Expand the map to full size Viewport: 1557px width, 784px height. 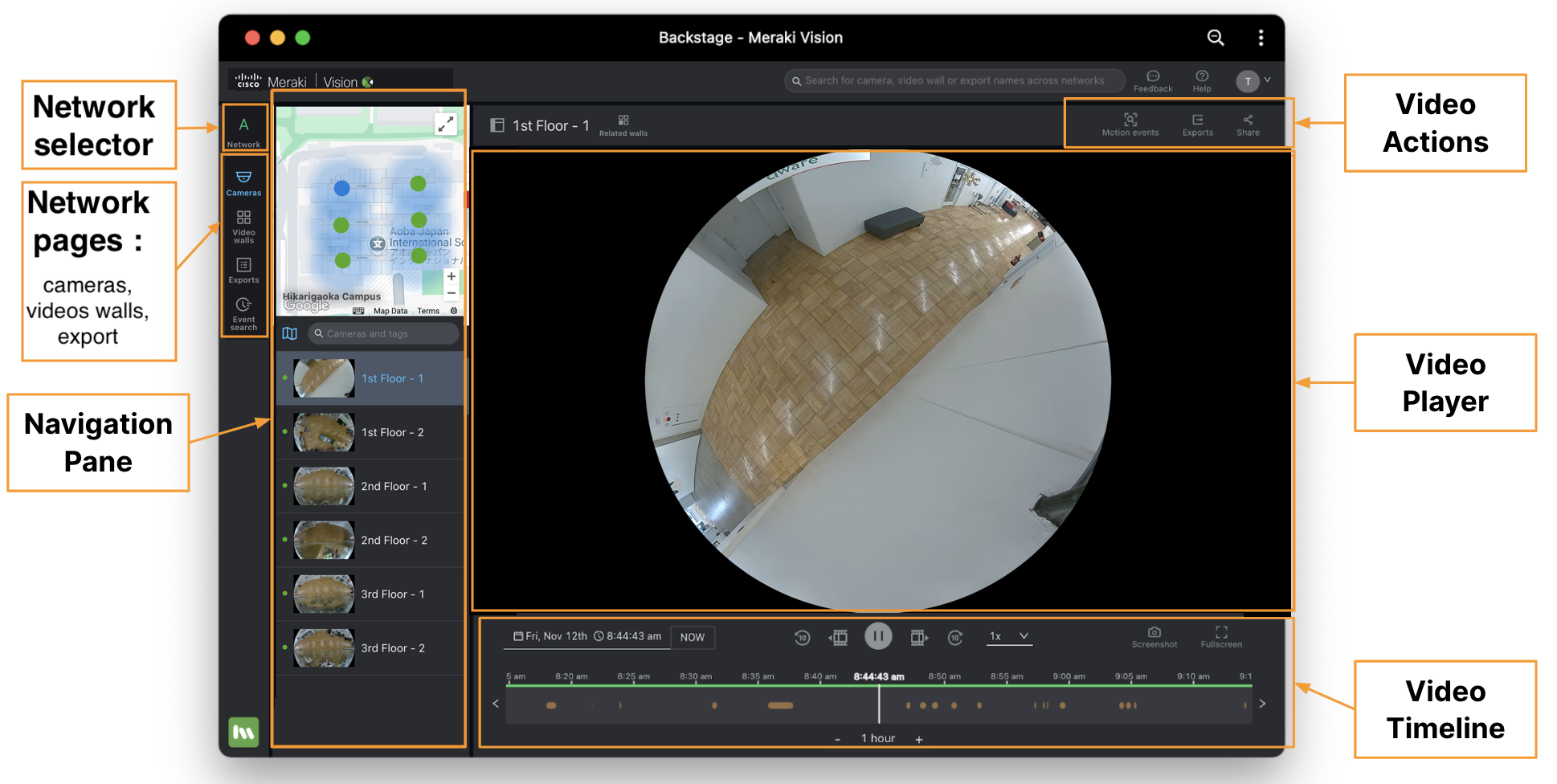click(446, 124)
